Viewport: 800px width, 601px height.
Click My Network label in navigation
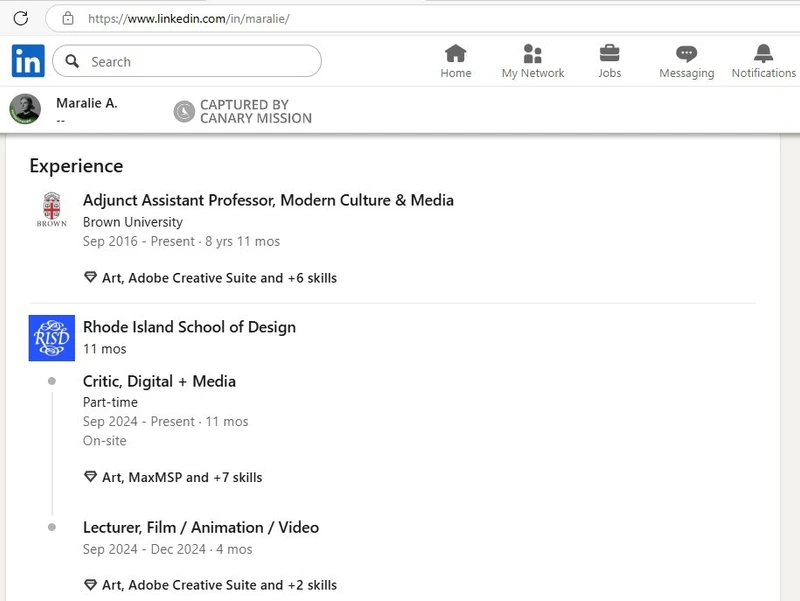click(533, 73)
